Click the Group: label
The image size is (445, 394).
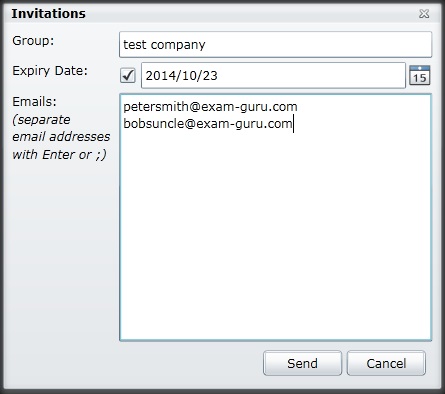tap(33, 41)
